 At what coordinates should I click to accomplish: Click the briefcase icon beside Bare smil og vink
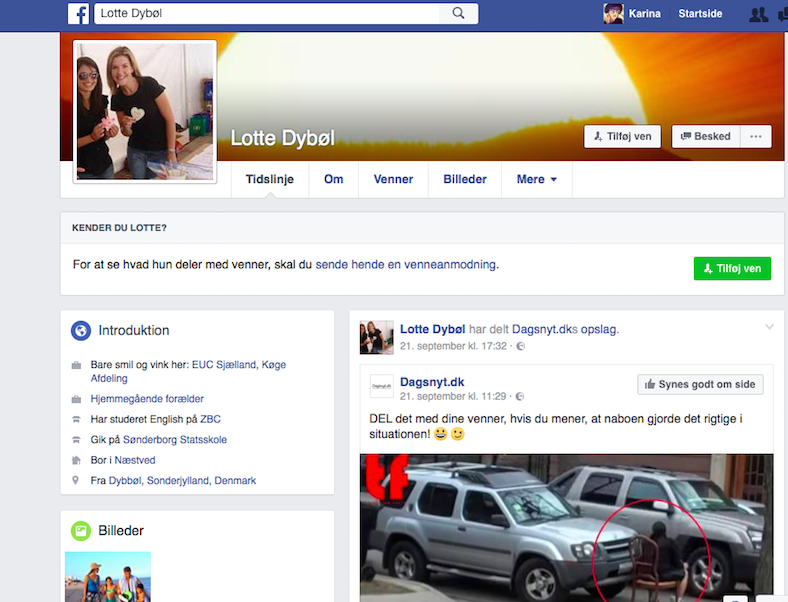(x=76, y=365)
